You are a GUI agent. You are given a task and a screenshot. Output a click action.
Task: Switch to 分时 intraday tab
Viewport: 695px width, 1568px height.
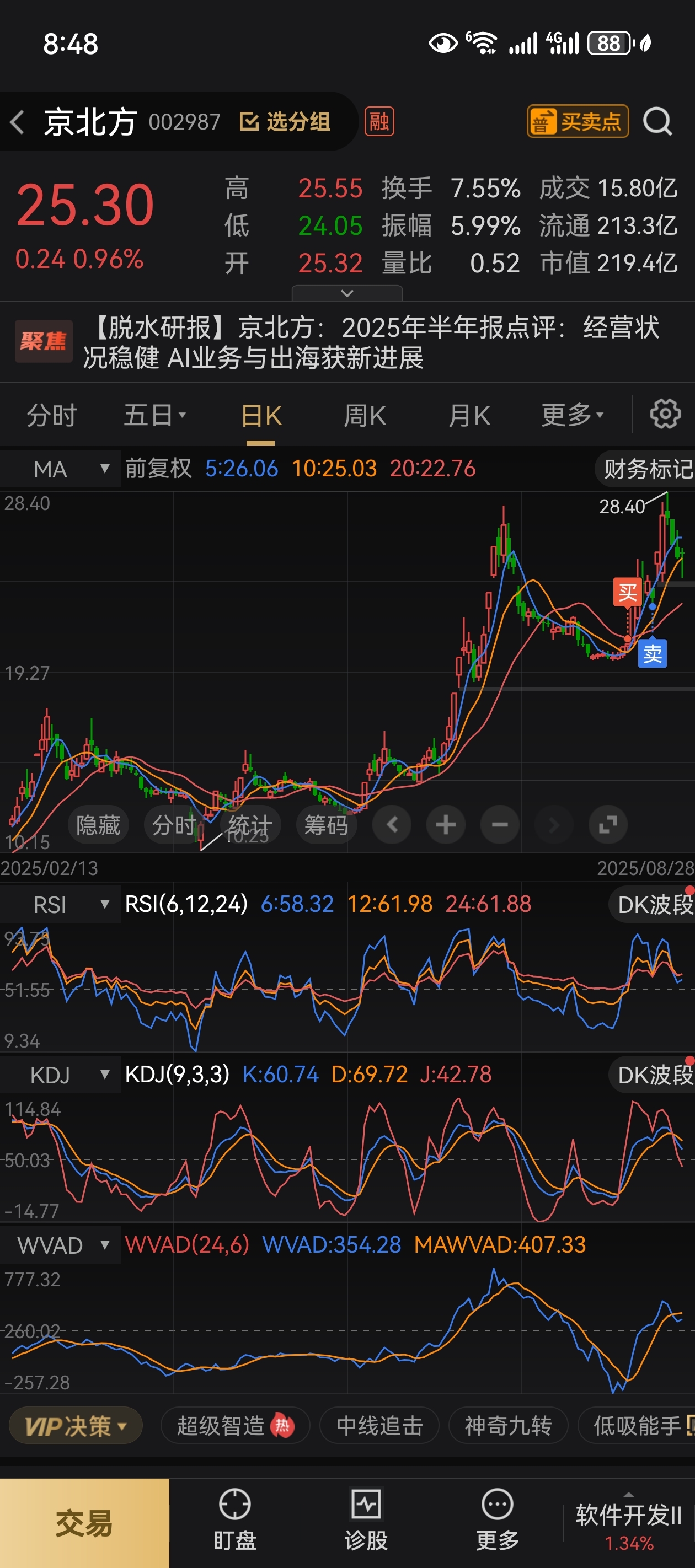pos(51,416)
